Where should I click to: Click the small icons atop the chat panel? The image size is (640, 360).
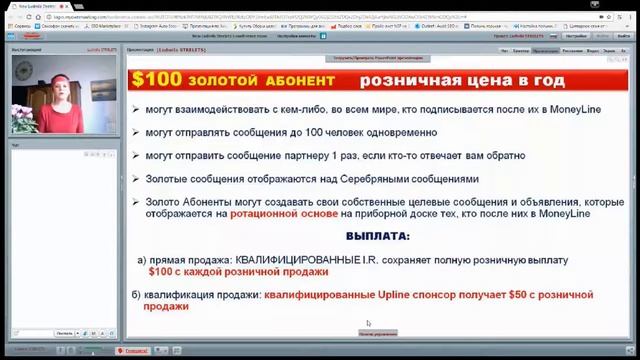[99, 154]
